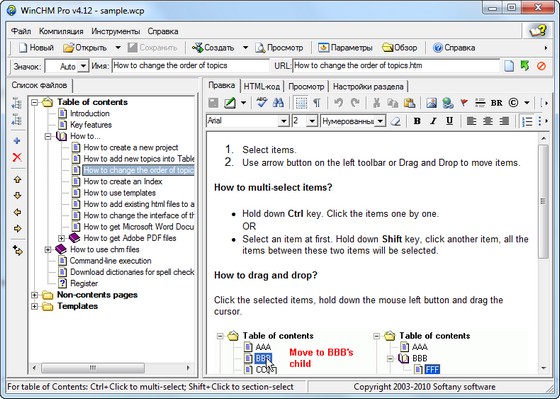The height and width of the screenshot is (399, 560).
Task: Click the binoculars find icon
Action: tap(278, 103)
